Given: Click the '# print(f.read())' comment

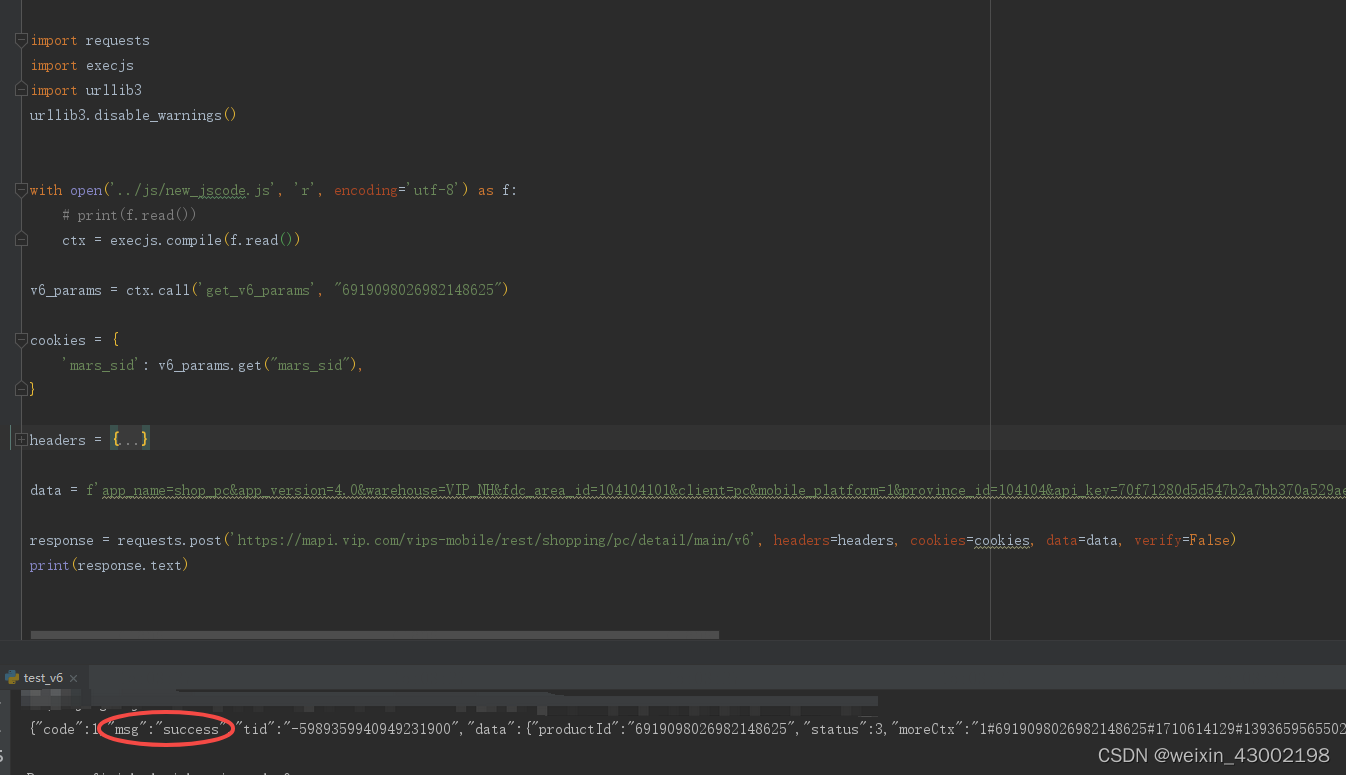Looking at the screenshot, I should click(129, 215).
